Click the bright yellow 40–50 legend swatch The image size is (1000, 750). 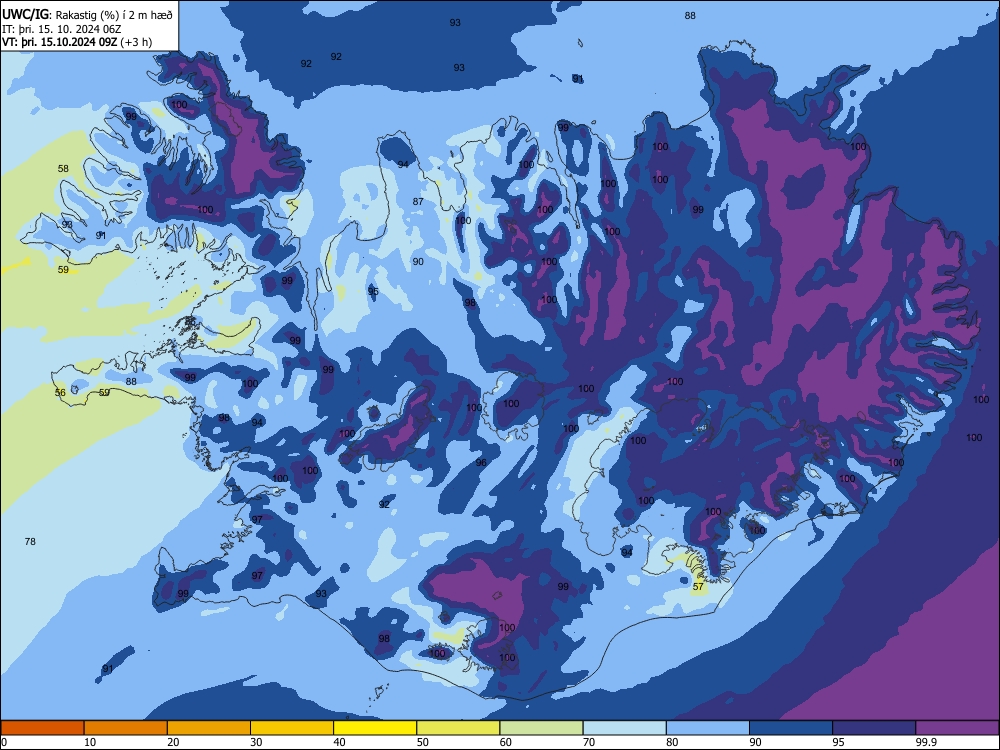pos(375,728)
